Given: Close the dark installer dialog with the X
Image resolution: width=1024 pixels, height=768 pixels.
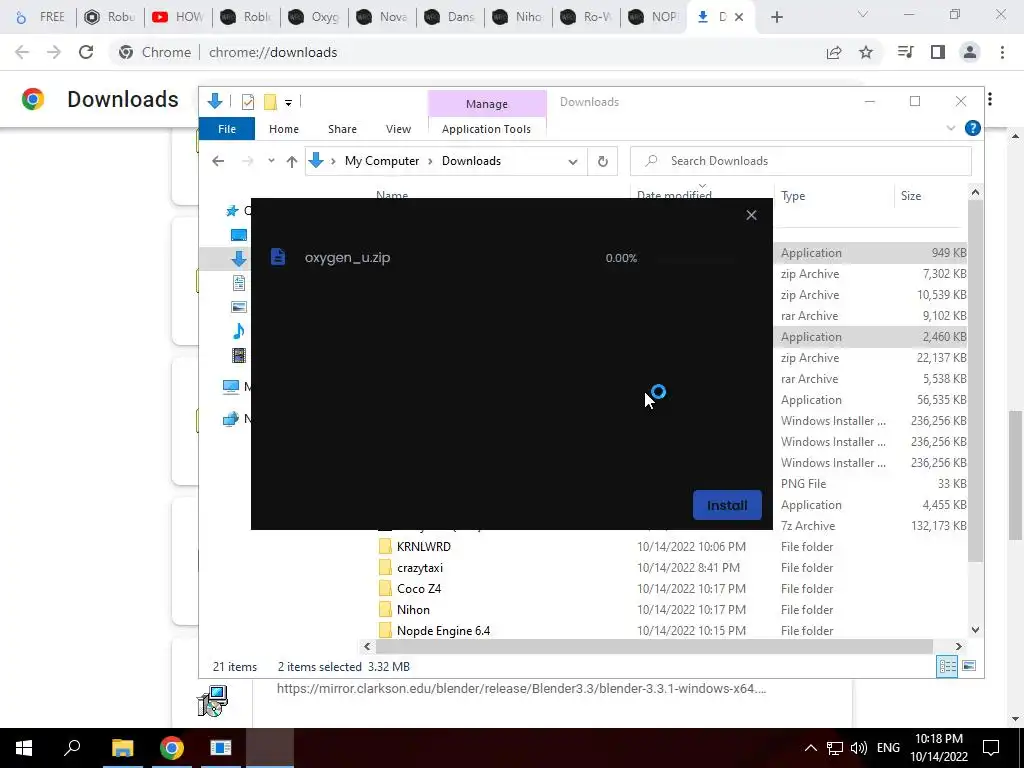Looking at the screenshot, I should point(751,215).
